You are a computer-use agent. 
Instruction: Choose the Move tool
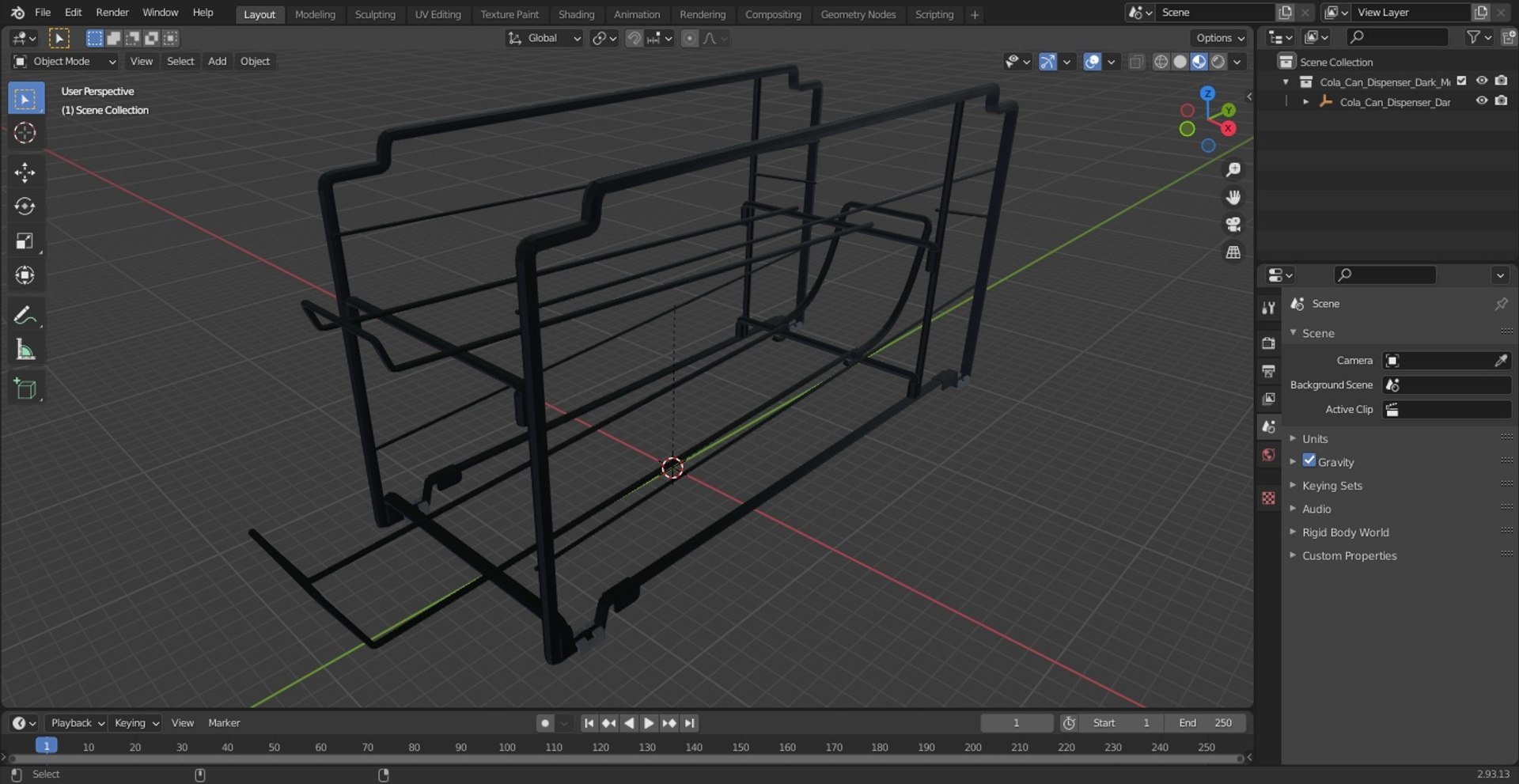pyautogui.click(x=25, y=172)
